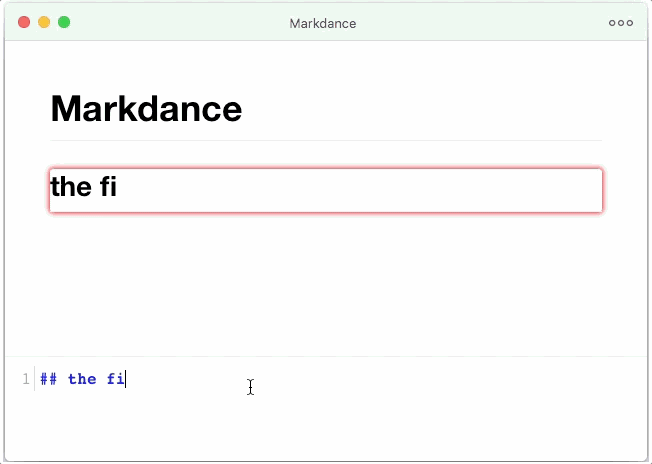This screenshot has width=652, height=464.
Task: Open the three-dot more options menu
Action: pyautogui.click(x=620, y=22)
